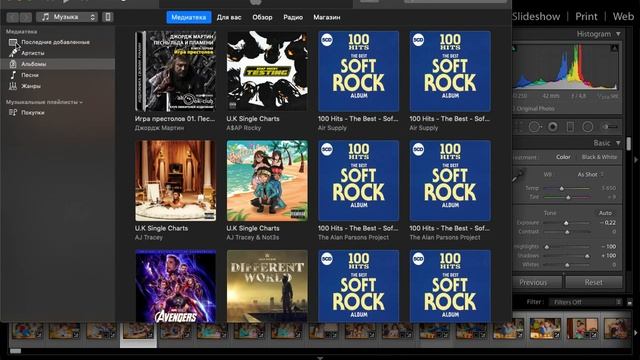
Task: Select Lightroom Graduated Filter tool
Action: pos(570,127)
